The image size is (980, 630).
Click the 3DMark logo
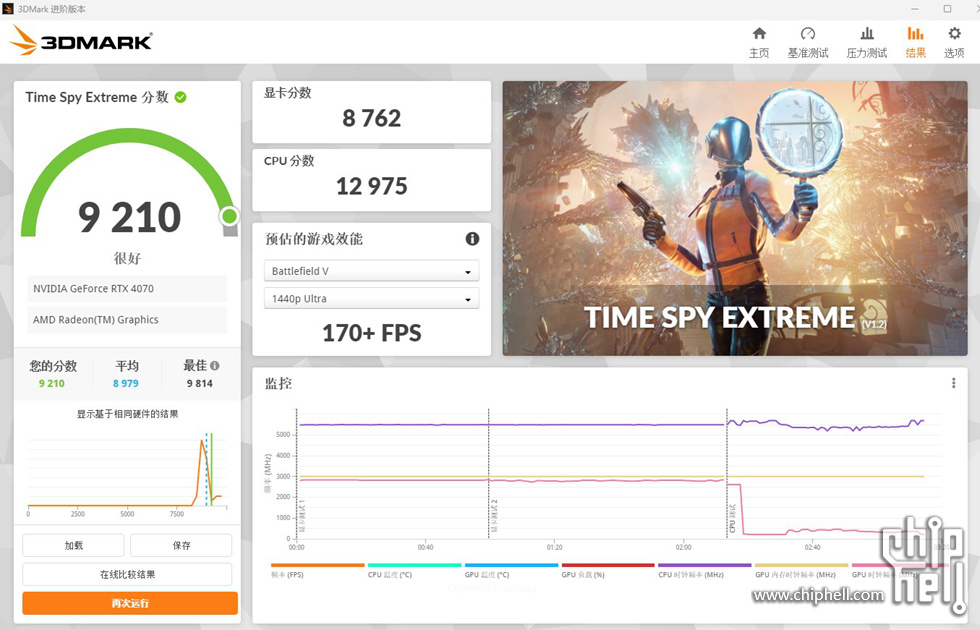pyautogui.click(x=81, y=41)
